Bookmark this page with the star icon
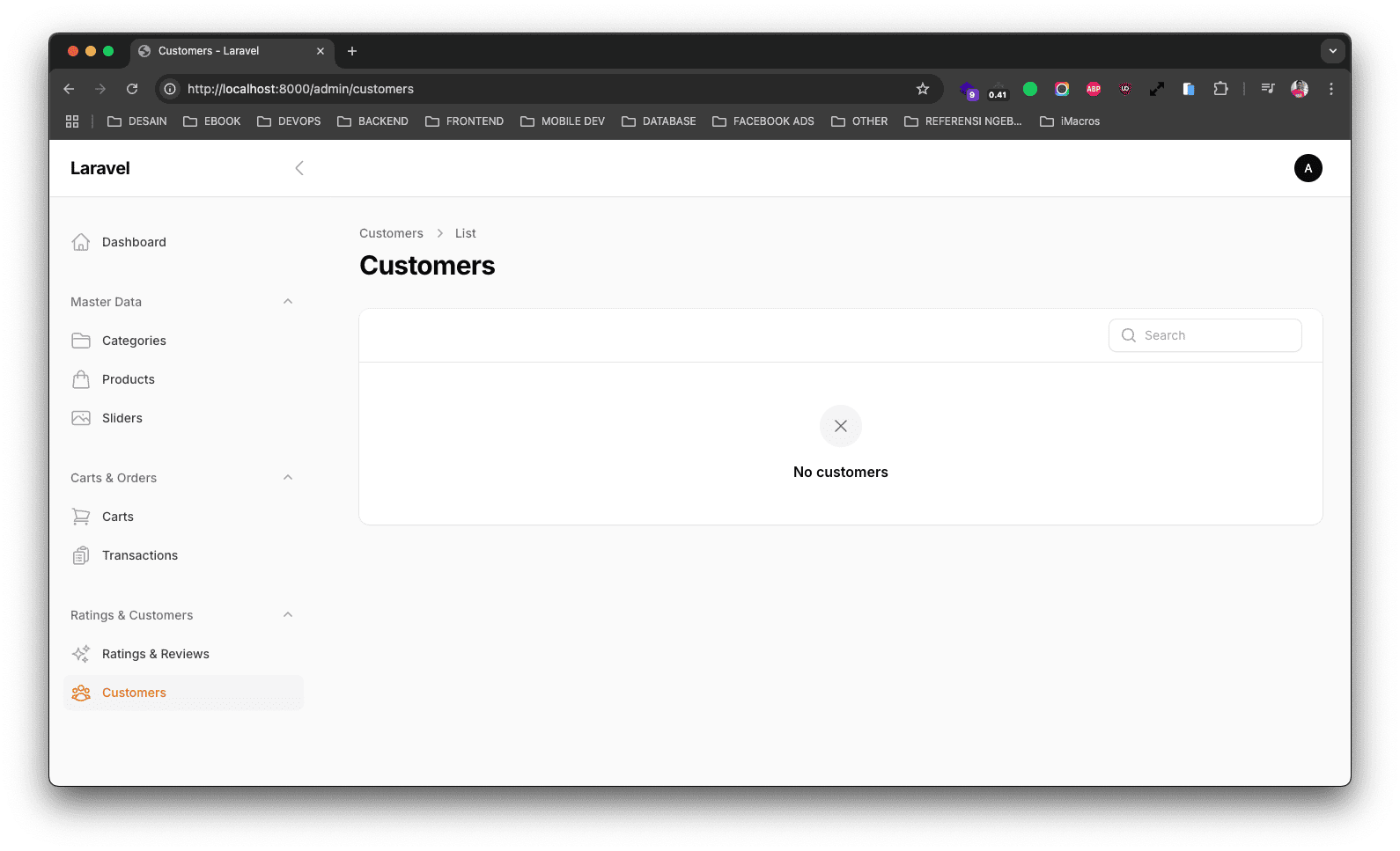This screenshot has width=1400, height=851. point(923,89)
